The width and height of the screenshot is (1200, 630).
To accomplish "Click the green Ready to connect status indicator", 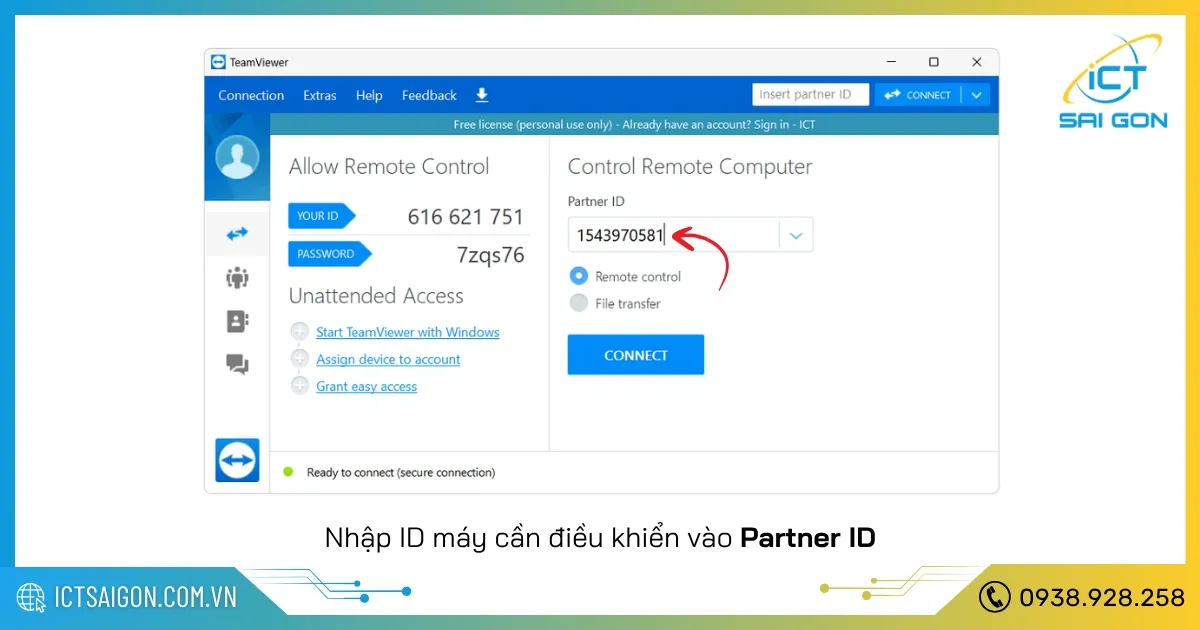I will point(290,471).
